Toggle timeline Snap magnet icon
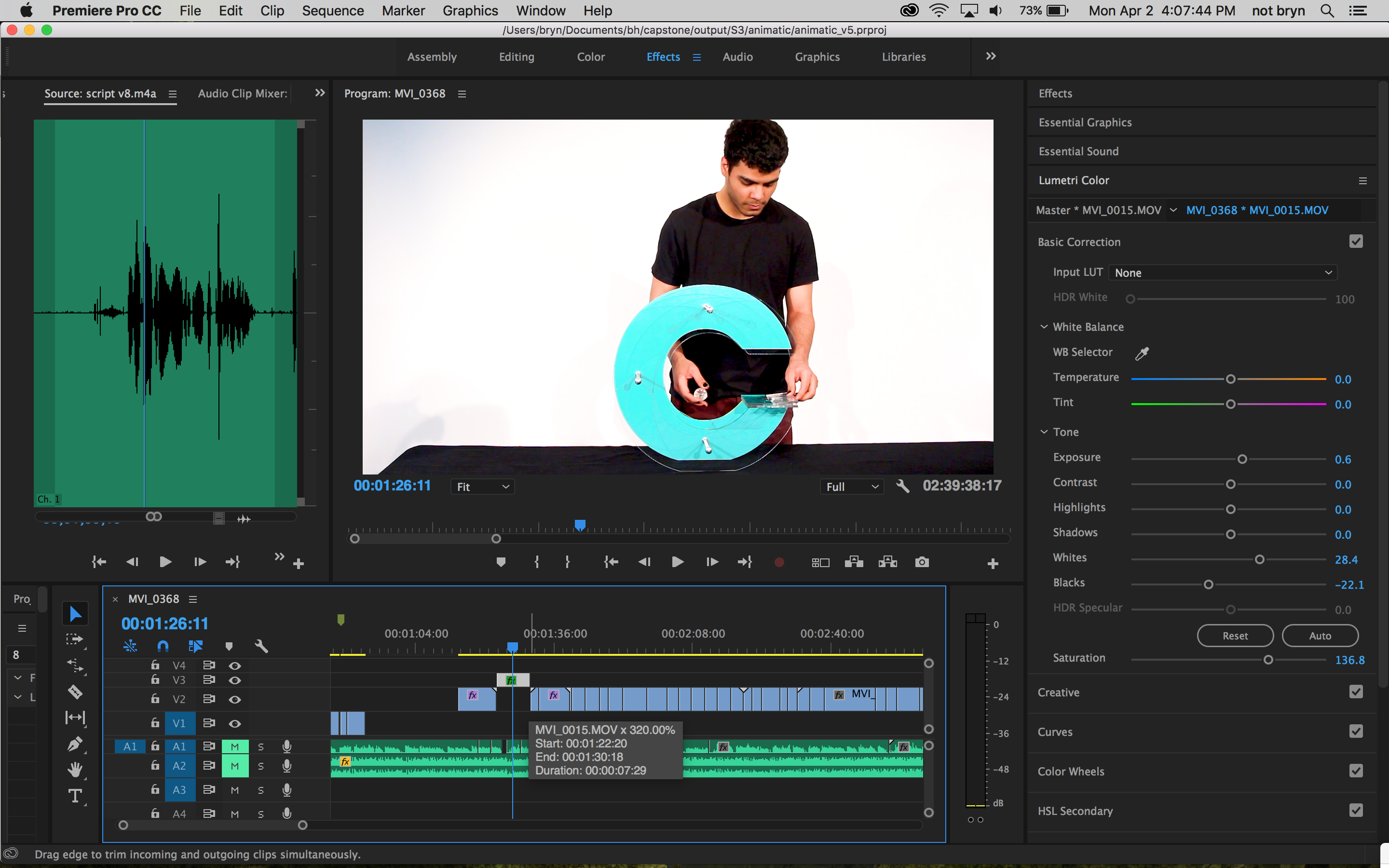The height and width of the screenshot is (868, 1389). click(x=163, y=646)
